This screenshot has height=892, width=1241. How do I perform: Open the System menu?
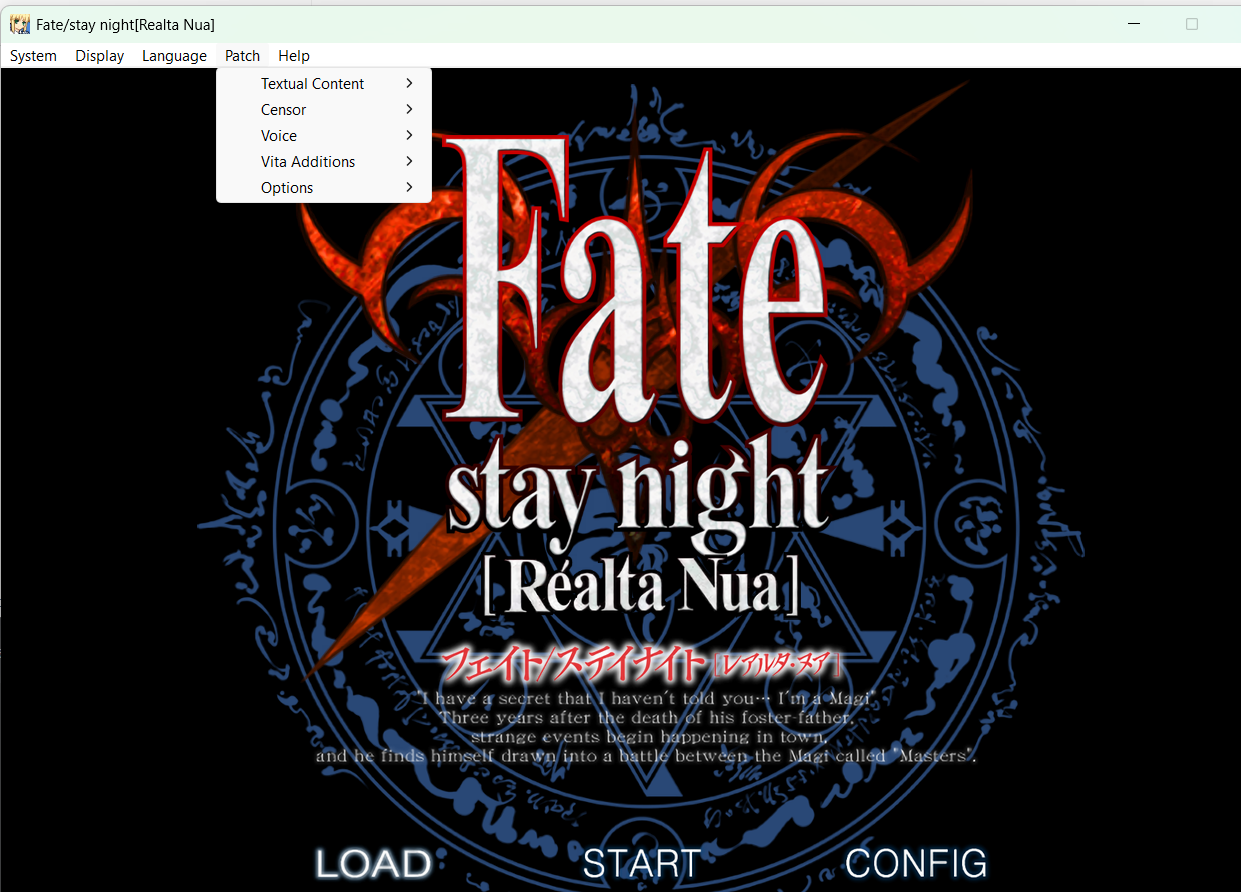pos(33,56)
